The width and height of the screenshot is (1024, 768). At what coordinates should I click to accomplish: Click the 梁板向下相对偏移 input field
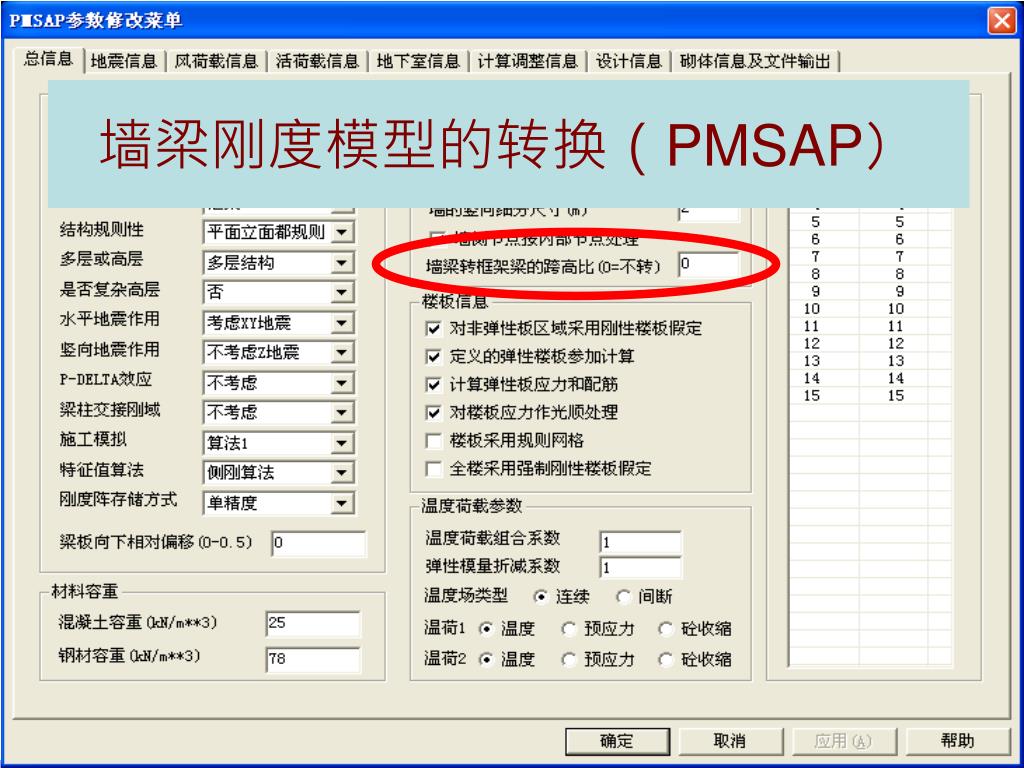pos(319,543)
